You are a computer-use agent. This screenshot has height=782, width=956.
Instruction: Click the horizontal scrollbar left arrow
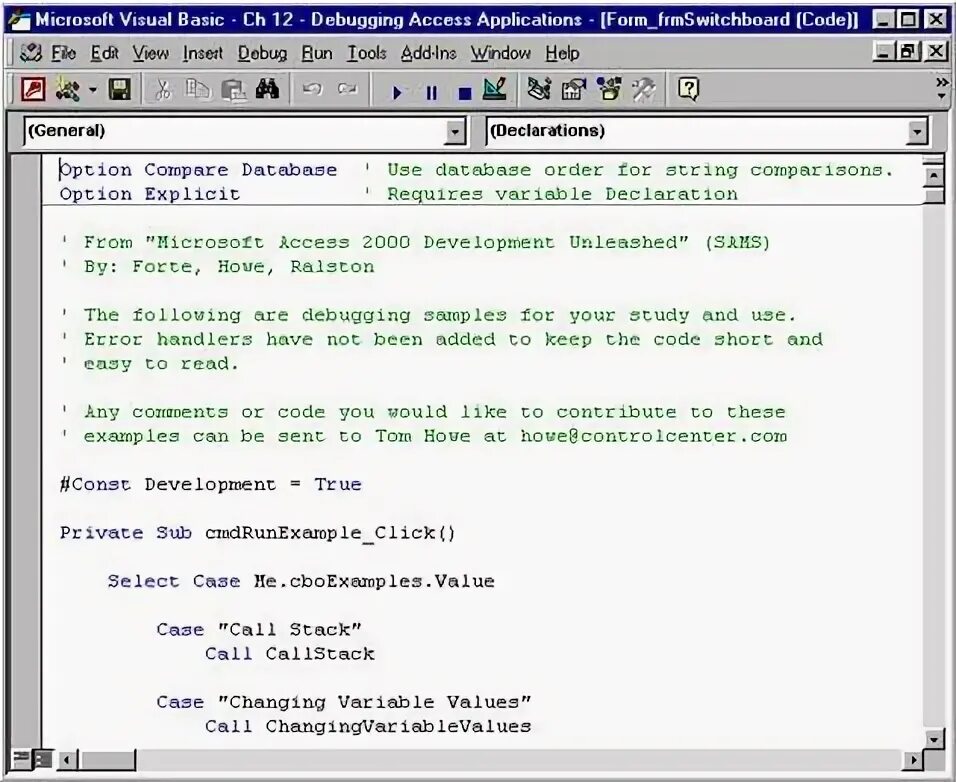[x=66, y=759]
